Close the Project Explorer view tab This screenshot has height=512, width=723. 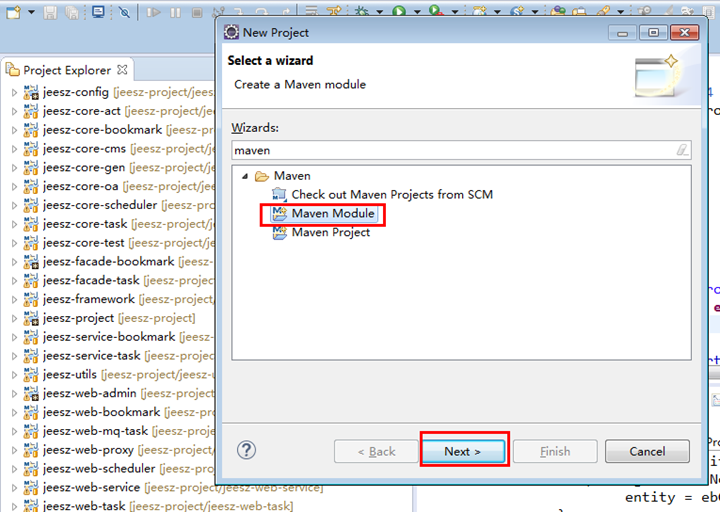point(122,70)
